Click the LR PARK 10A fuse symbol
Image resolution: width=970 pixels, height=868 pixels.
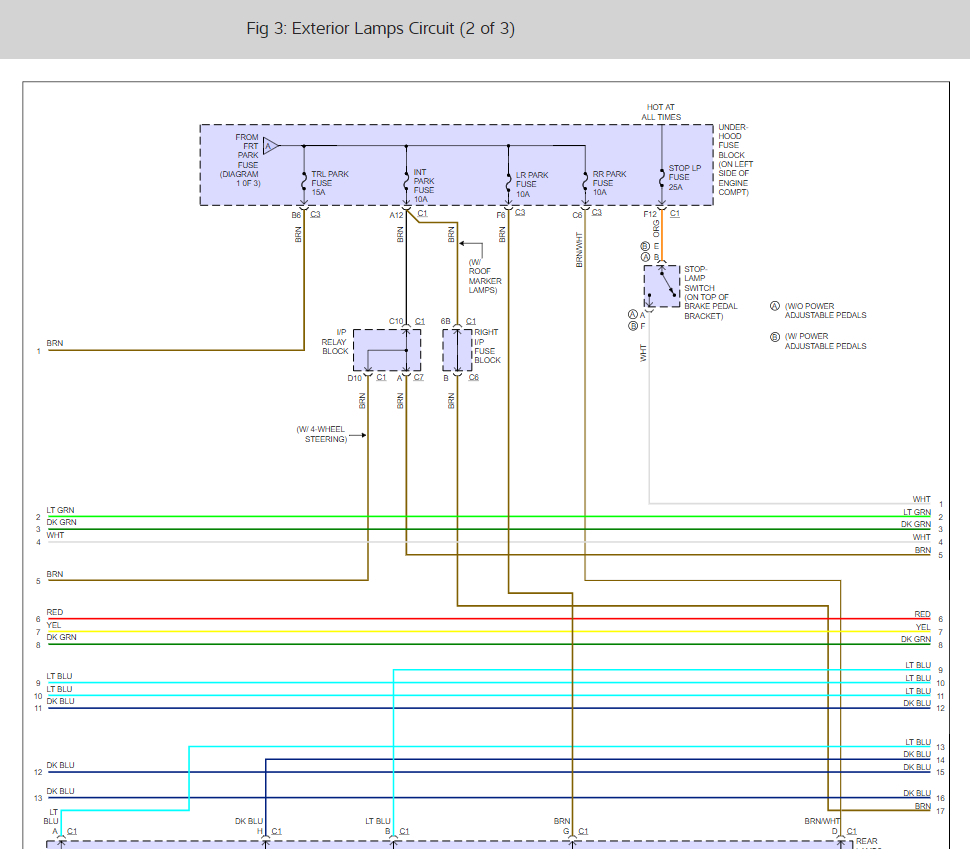(509, 180)
